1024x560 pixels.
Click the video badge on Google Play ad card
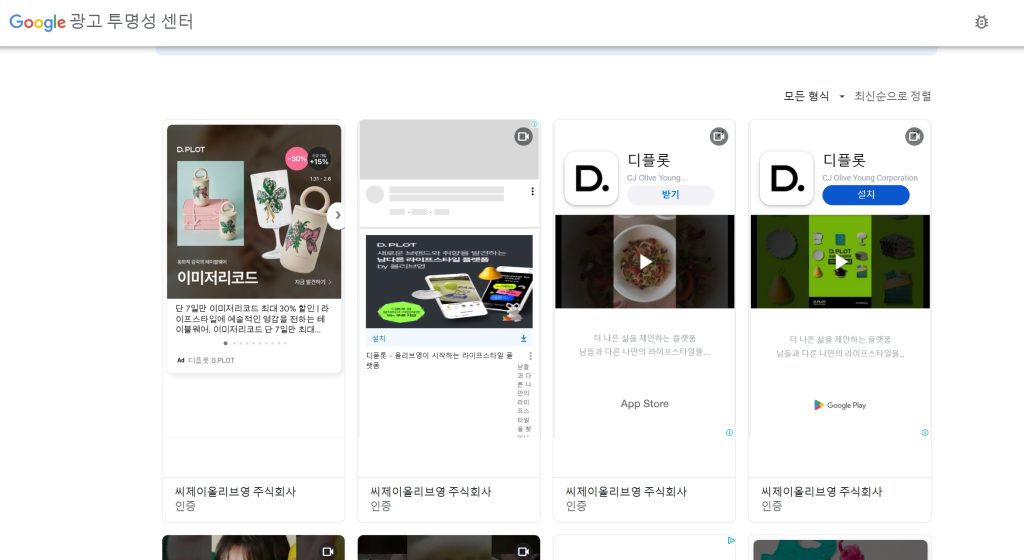coord(914,136)
